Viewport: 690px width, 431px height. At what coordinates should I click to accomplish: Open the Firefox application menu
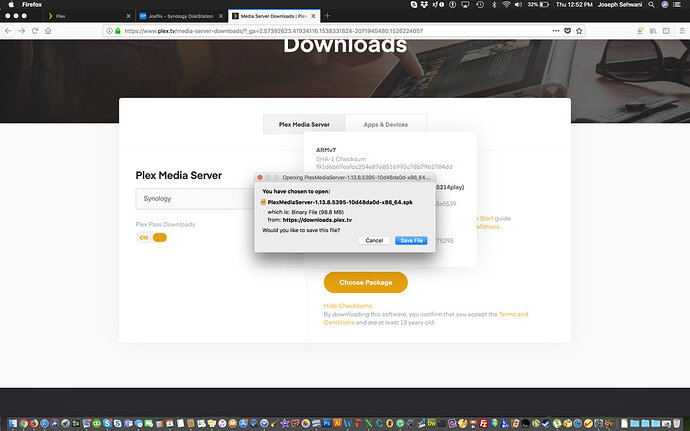click(32, 4)
